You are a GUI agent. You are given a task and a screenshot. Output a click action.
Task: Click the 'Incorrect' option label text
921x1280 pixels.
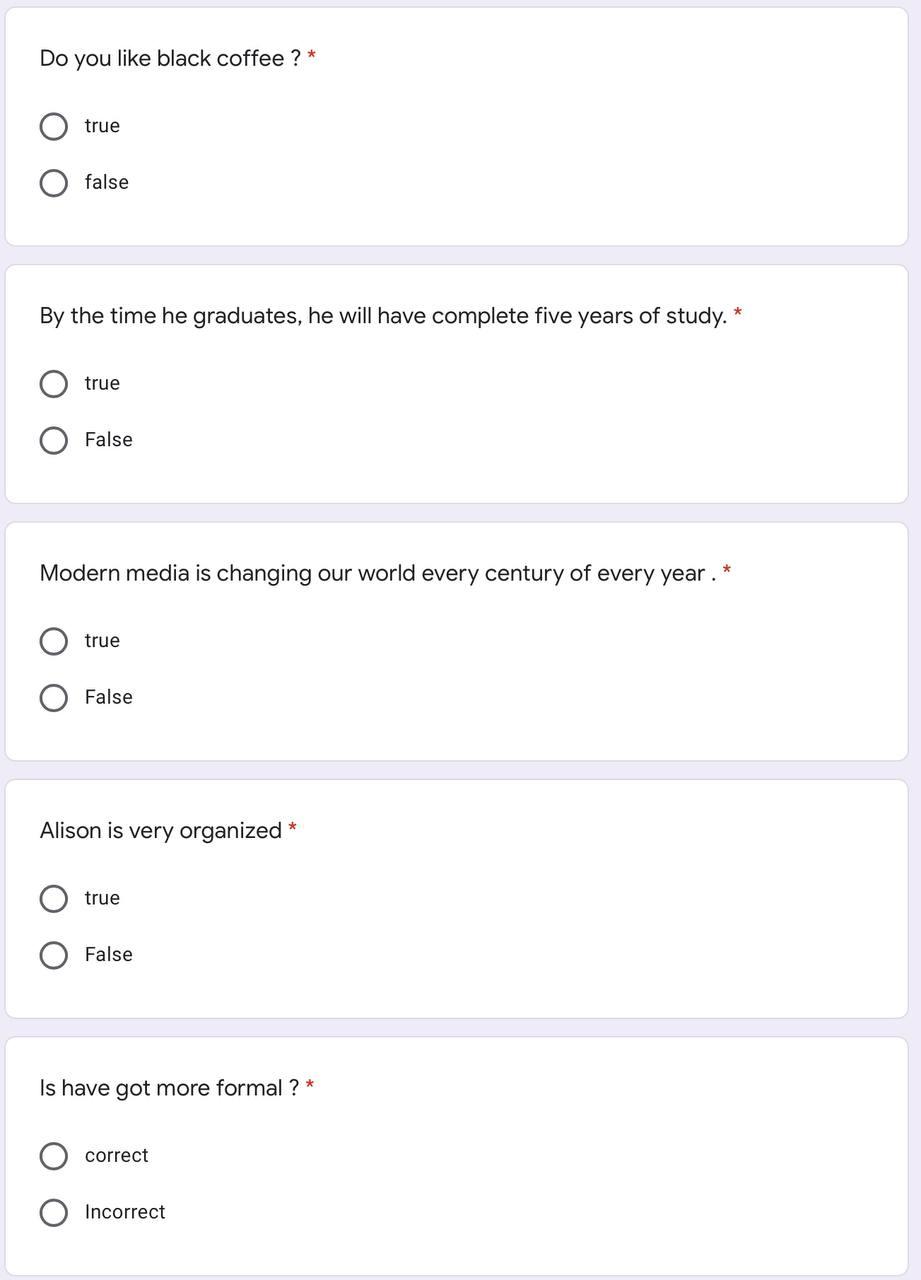125,1212
